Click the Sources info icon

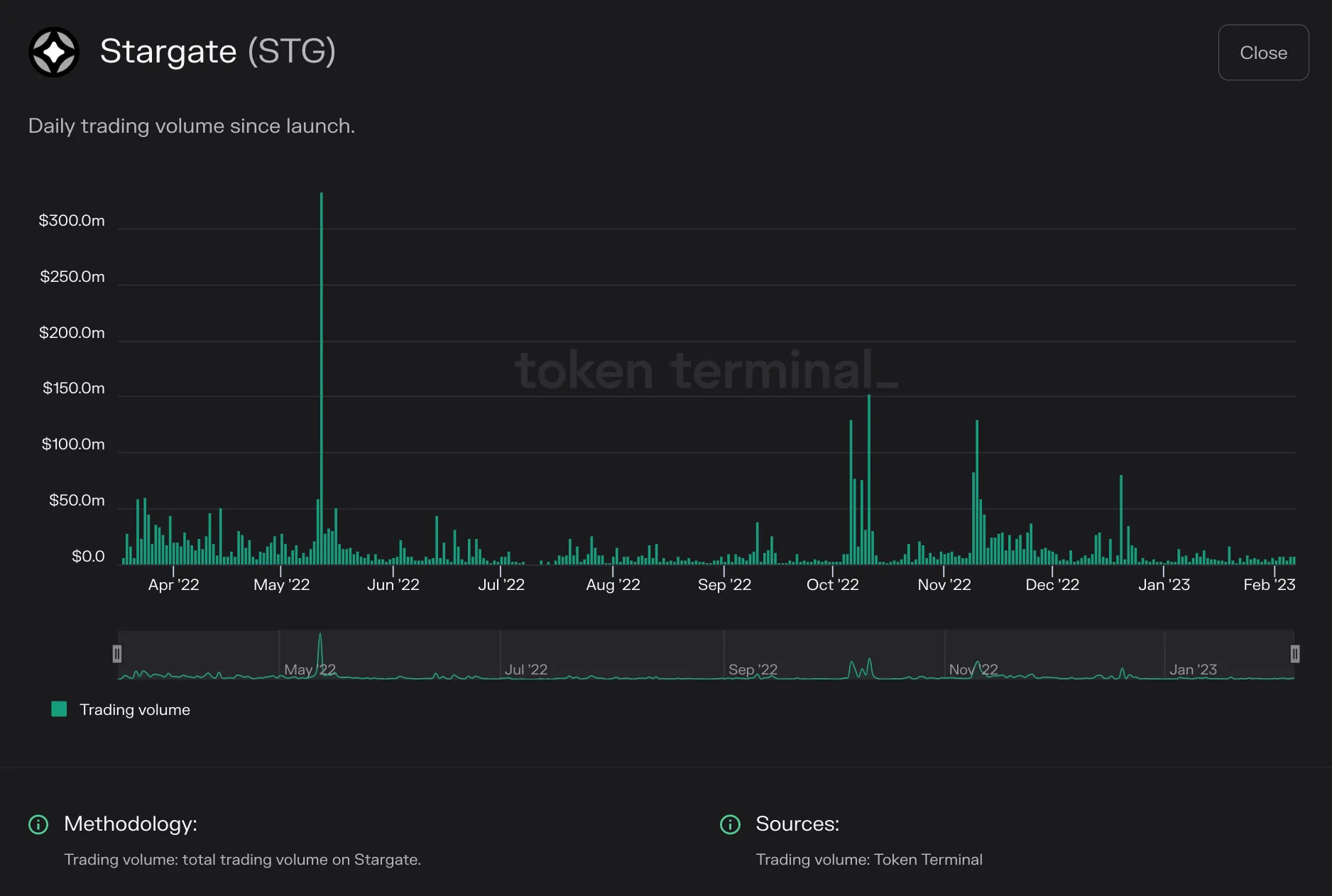[730, 824]
